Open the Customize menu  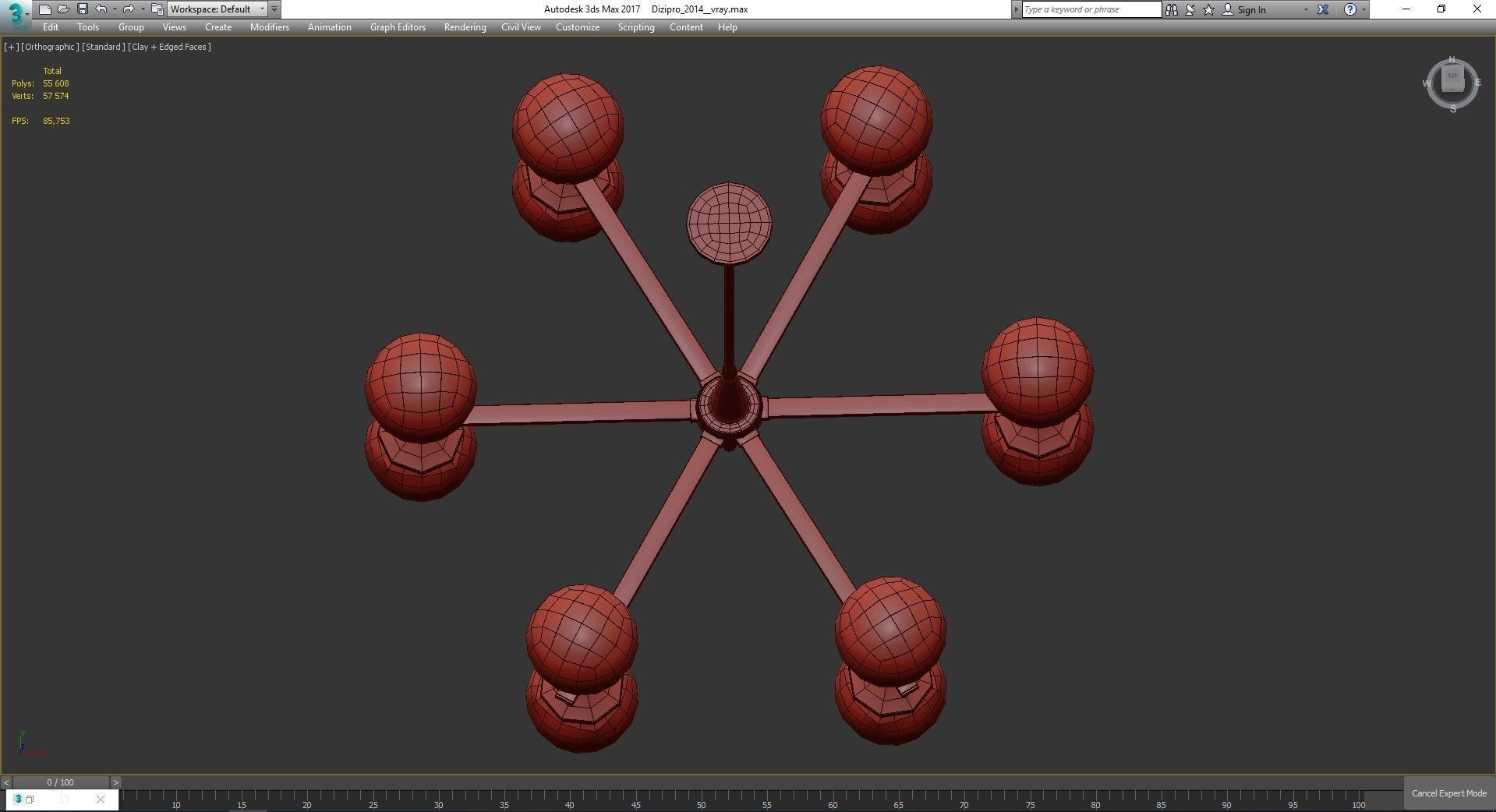point(578,27)
